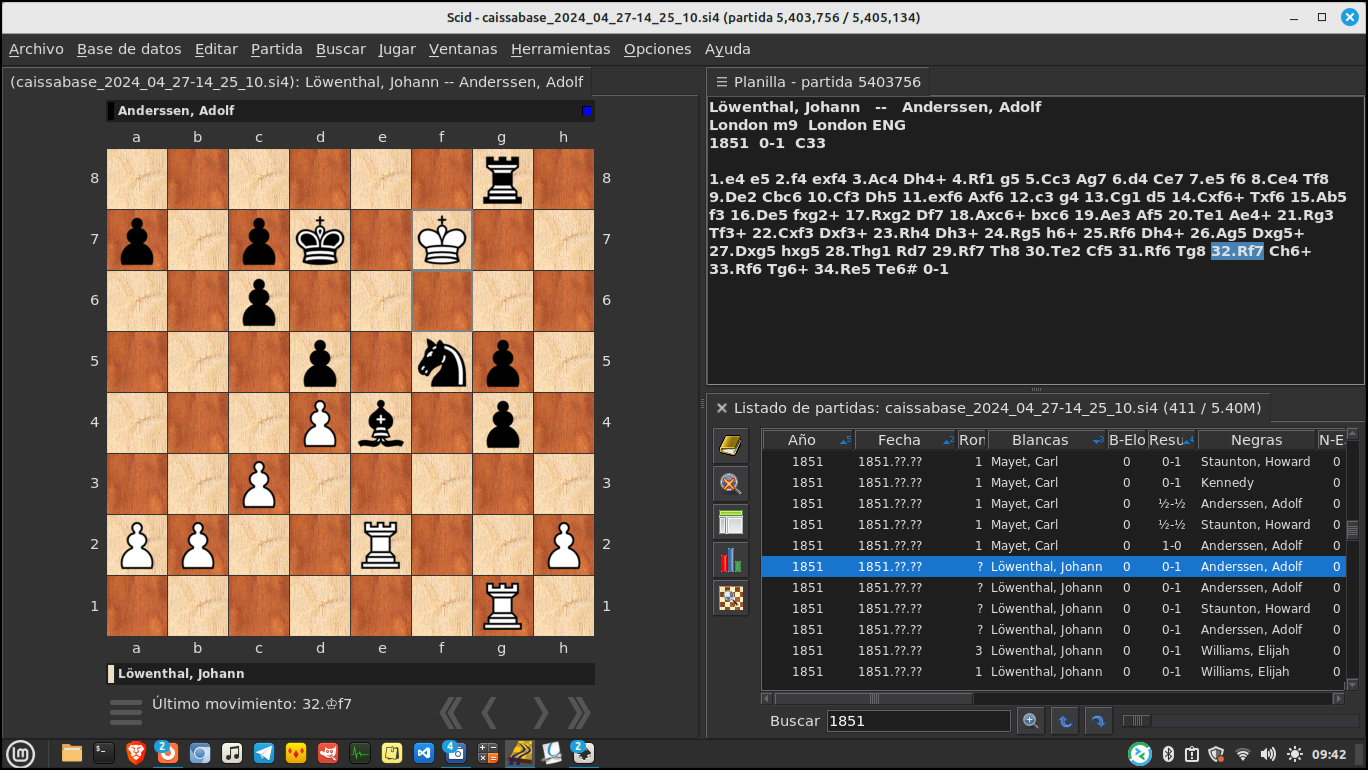
Task: Open the Archivo menu
Action: 36,49
